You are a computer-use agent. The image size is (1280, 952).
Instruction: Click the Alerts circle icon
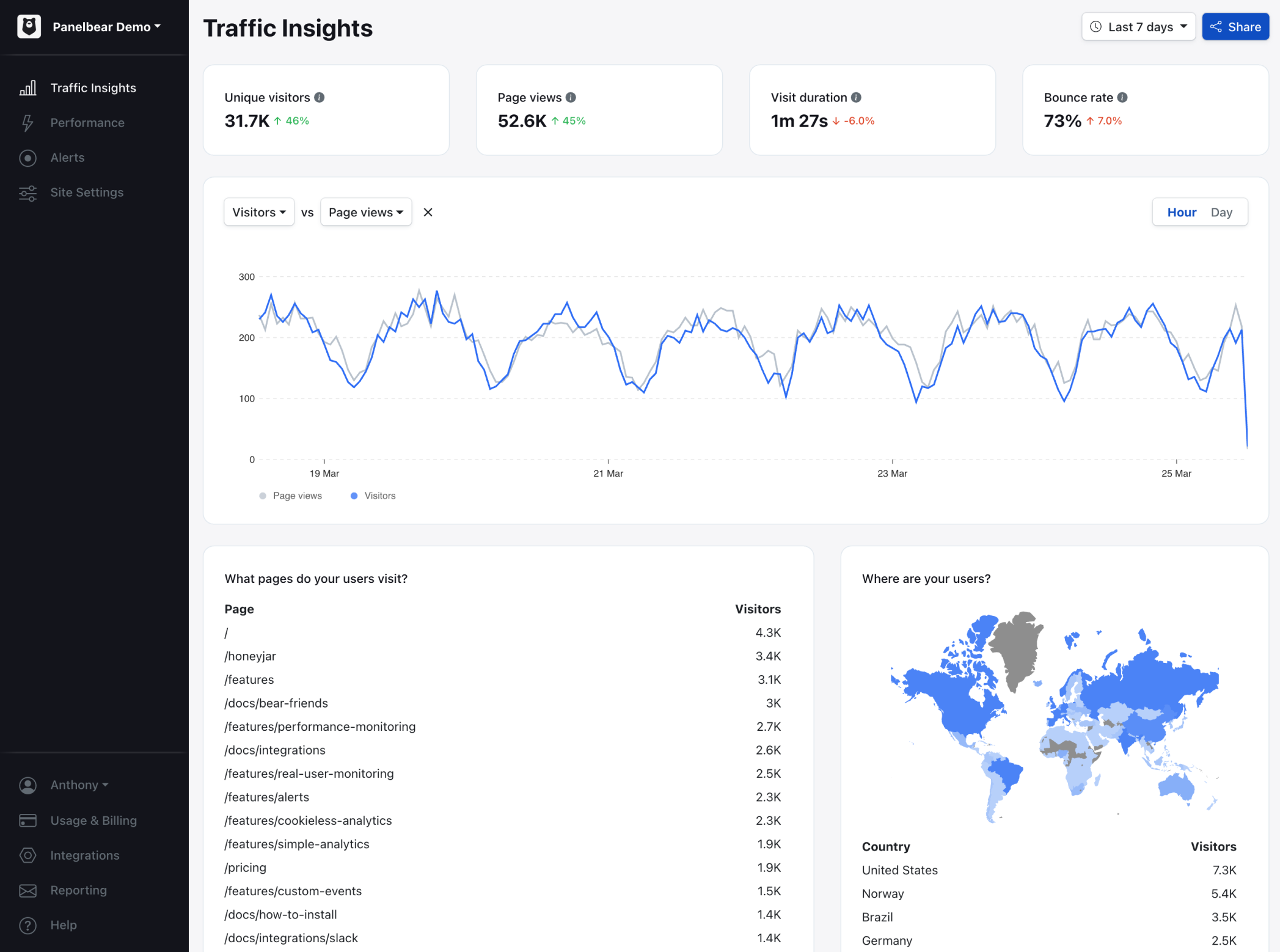point(27,158)
